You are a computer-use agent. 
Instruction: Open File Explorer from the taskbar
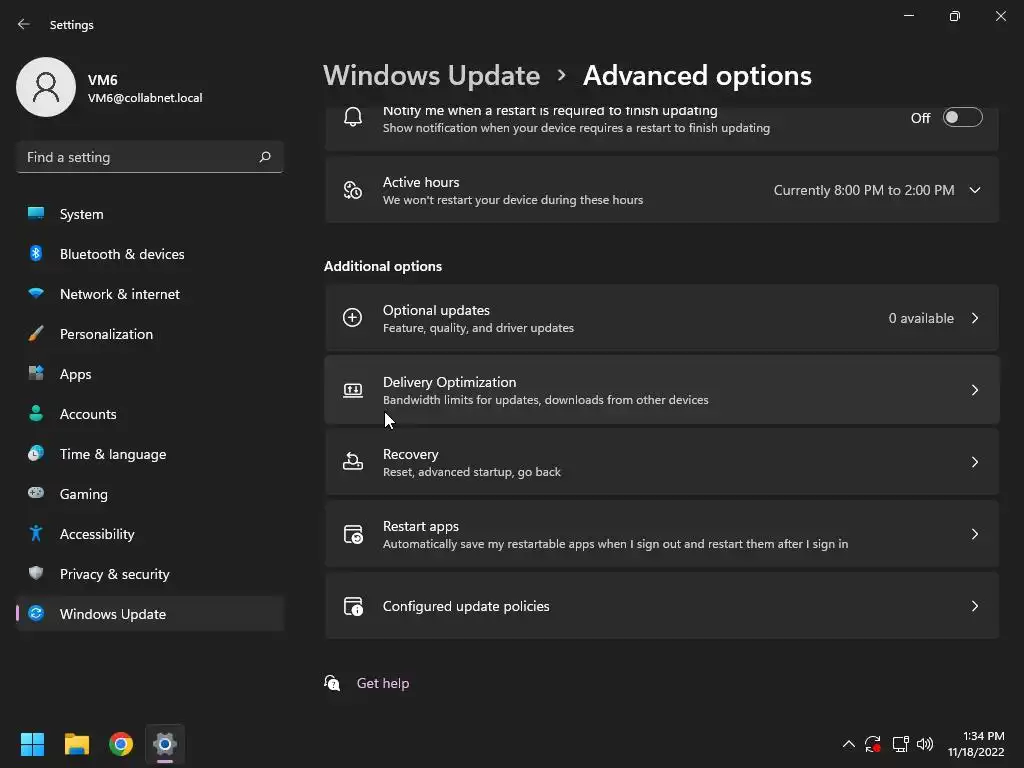point(76,744)
